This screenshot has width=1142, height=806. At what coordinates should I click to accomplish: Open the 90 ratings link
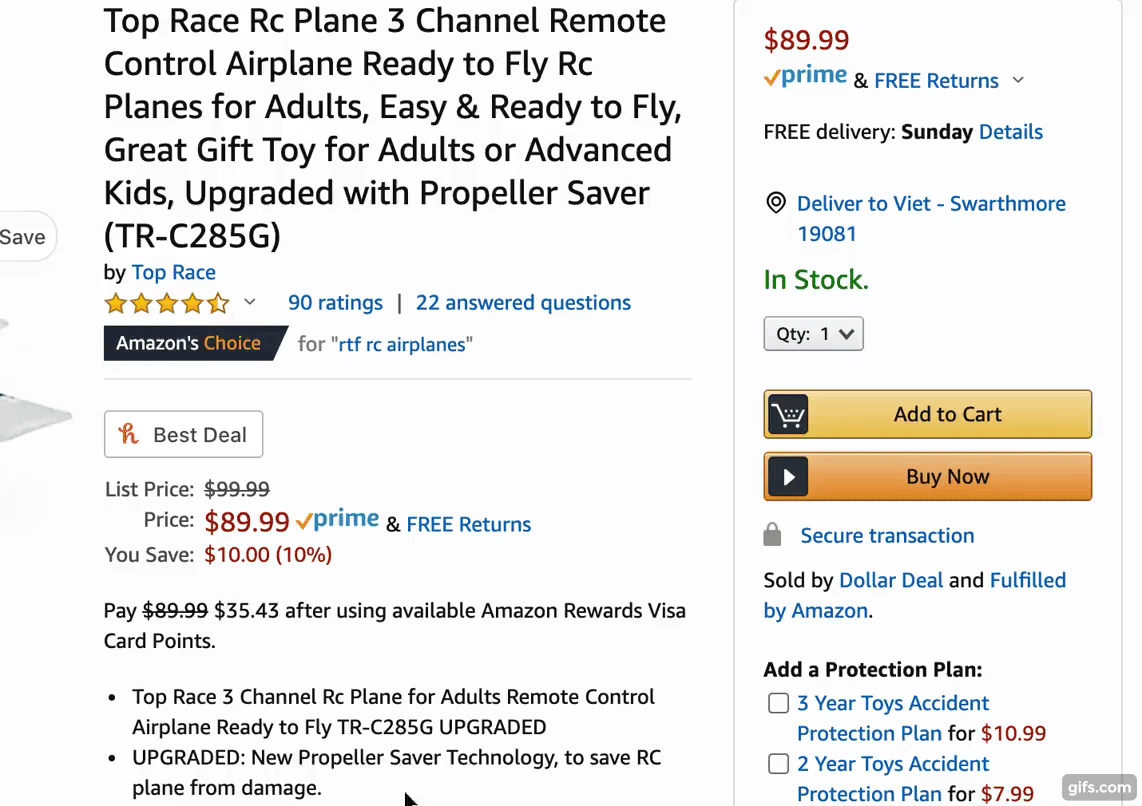point(336,303)
